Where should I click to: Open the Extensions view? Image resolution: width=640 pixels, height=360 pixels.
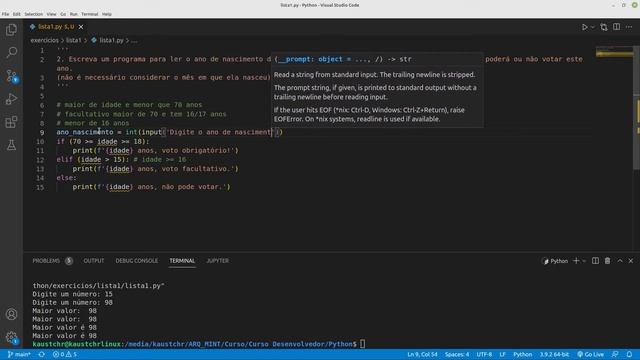(x=11, y=122)
